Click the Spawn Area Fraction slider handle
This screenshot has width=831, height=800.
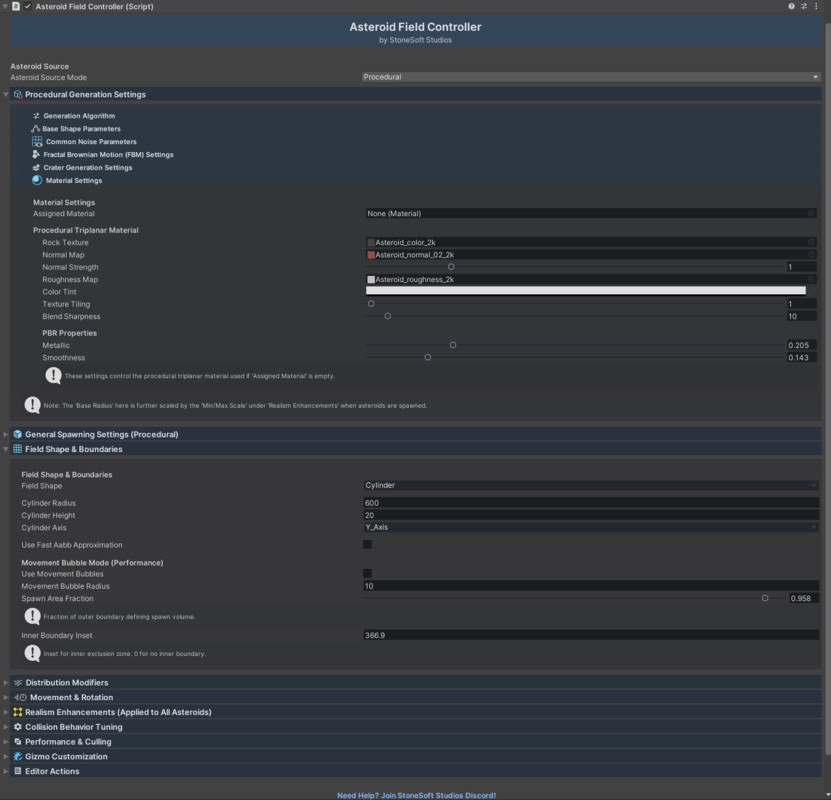(x=765, y=598)
